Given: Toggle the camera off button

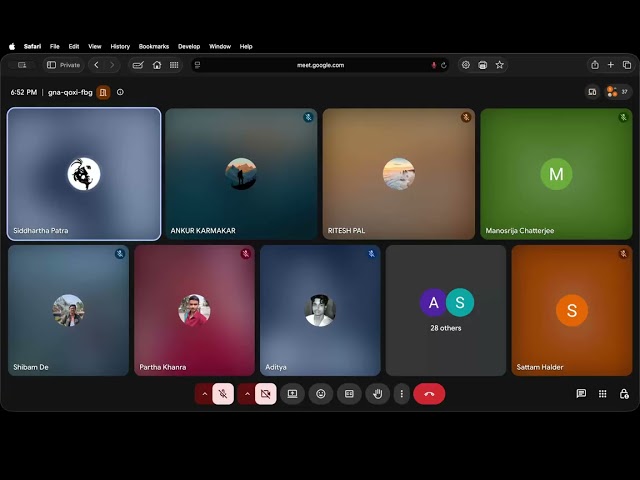Looking at the screenshot, I should point(266,394).
